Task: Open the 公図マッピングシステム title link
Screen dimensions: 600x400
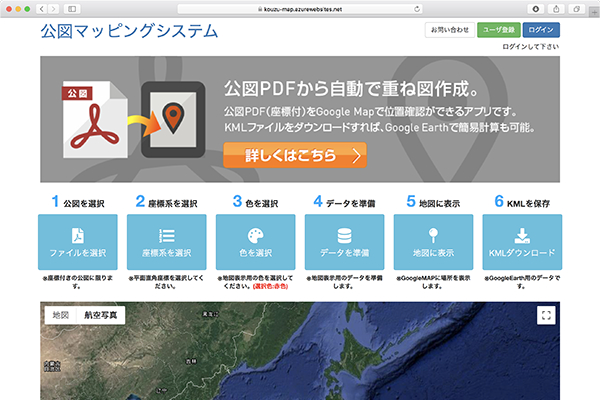Action: point(129,31)
